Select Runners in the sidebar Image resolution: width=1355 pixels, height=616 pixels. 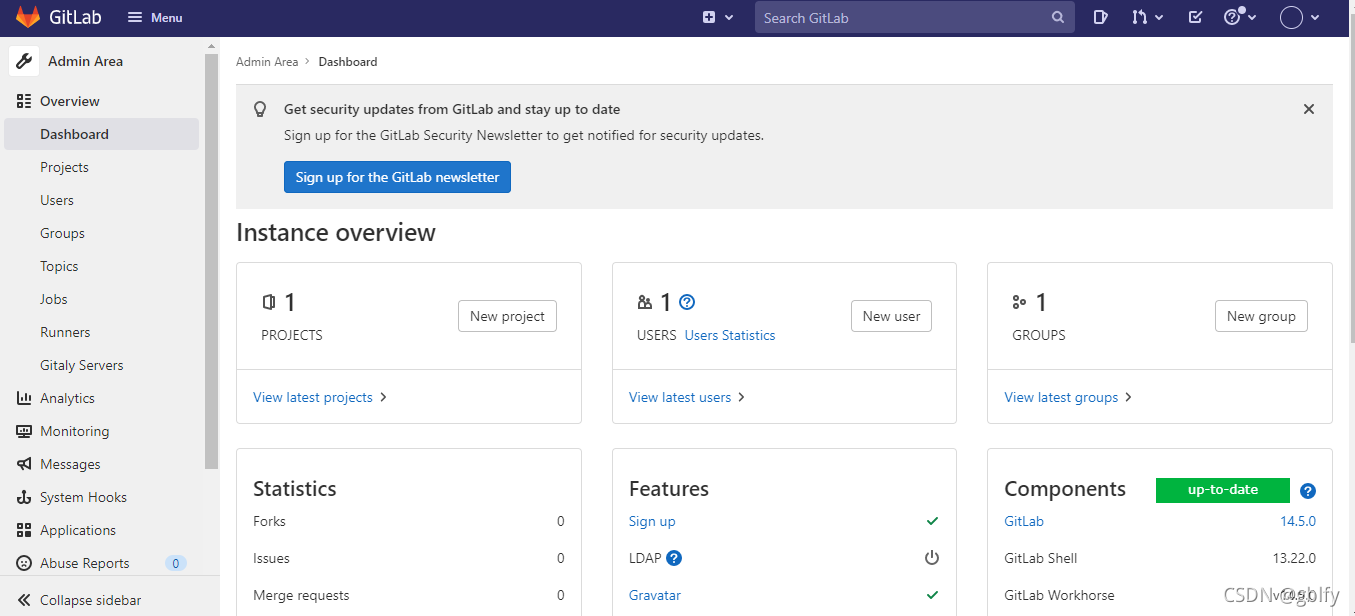click(x=65, y=332)
